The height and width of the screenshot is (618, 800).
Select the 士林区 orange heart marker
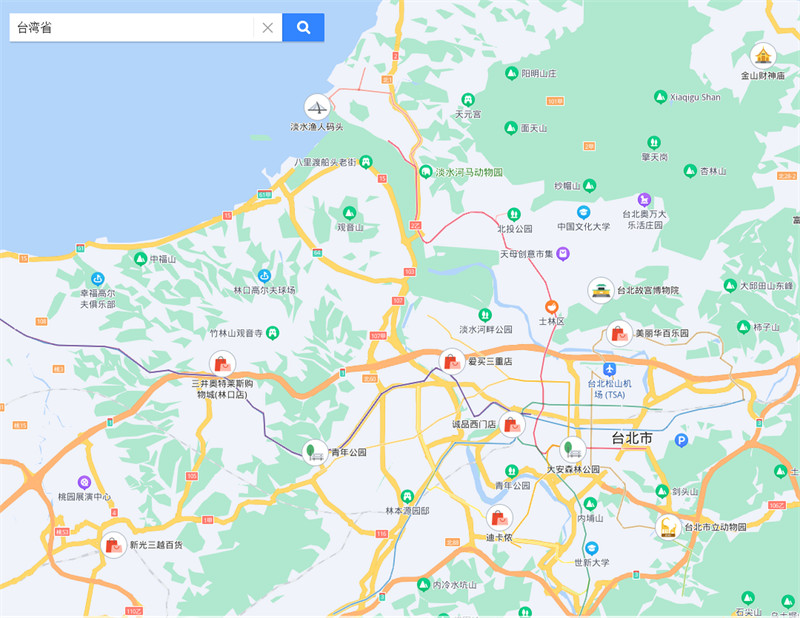click(550, 306)
